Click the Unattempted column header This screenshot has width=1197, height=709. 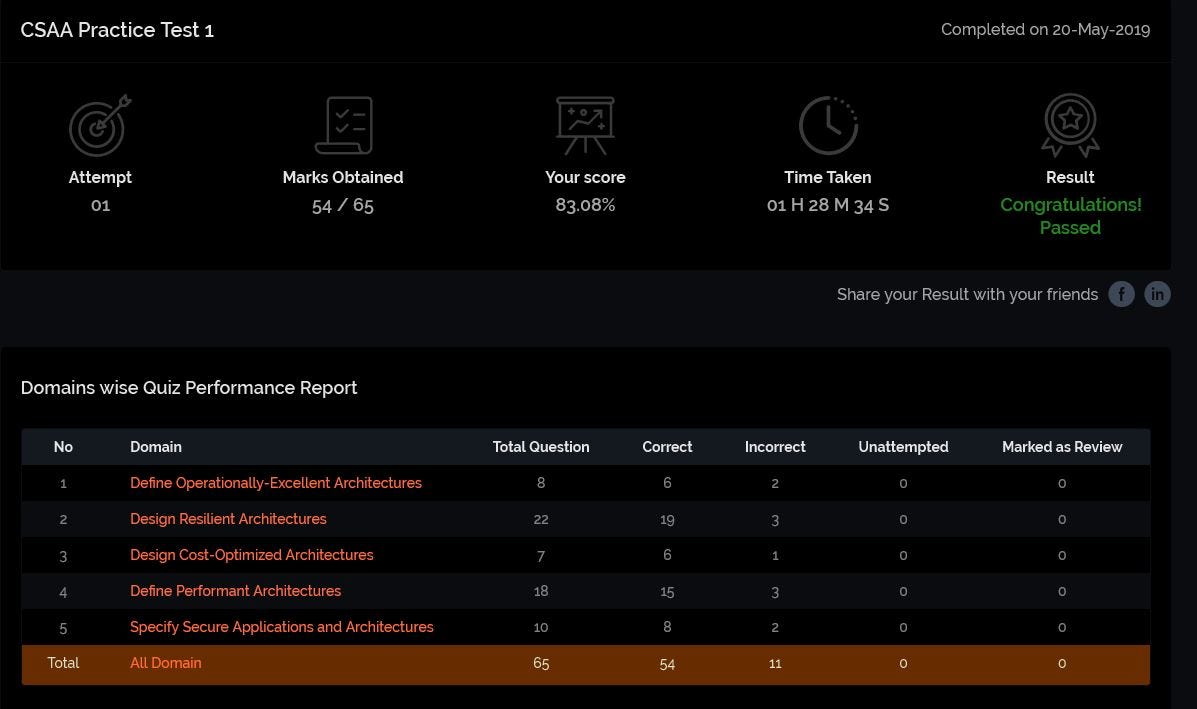[903, 447]
